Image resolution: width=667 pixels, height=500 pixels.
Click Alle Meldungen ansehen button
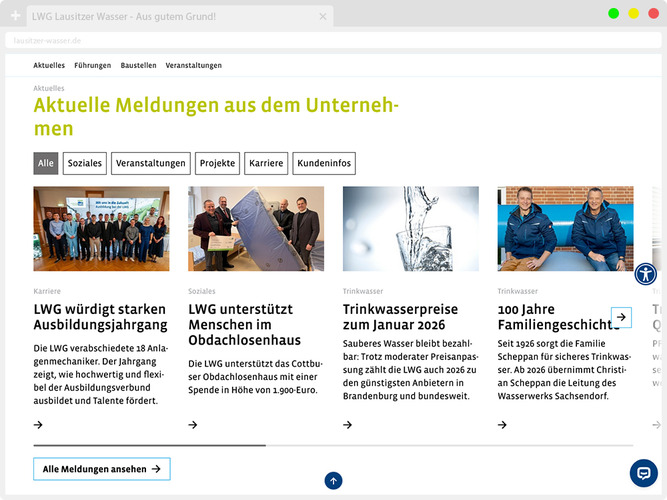[102, 469]
